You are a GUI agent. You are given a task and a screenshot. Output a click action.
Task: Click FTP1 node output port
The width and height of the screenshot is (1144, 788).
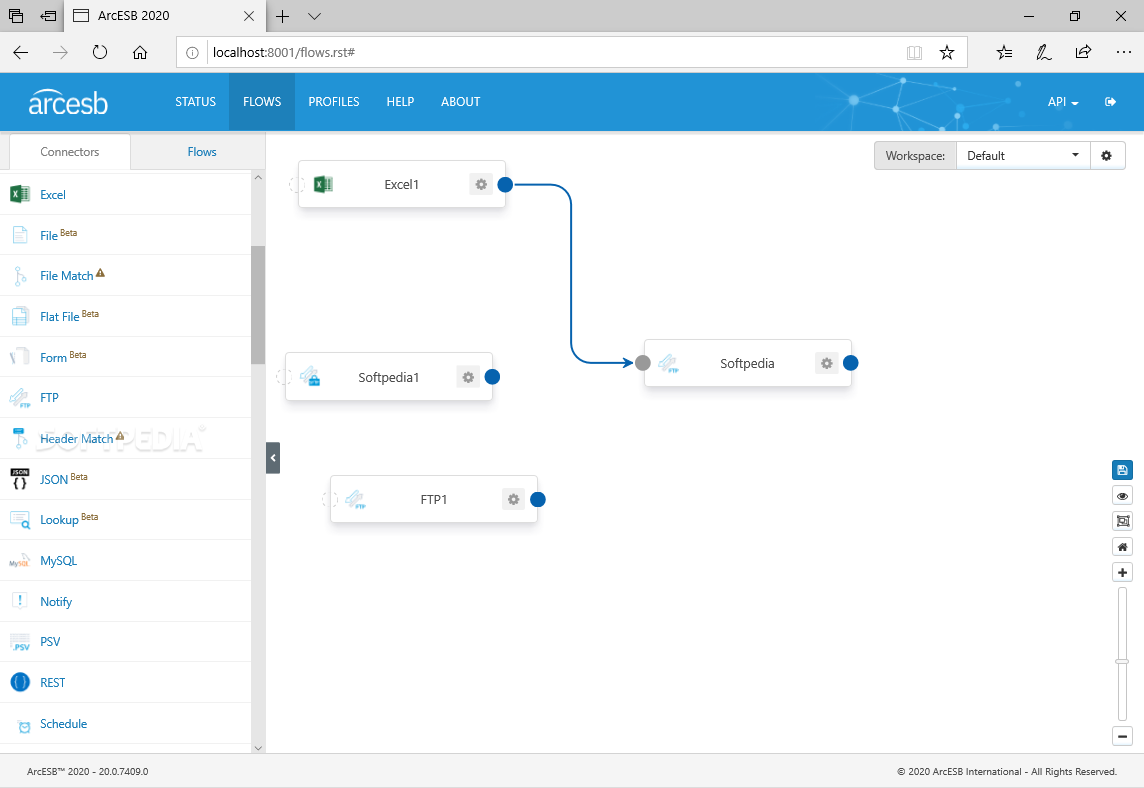click(538, 499)
